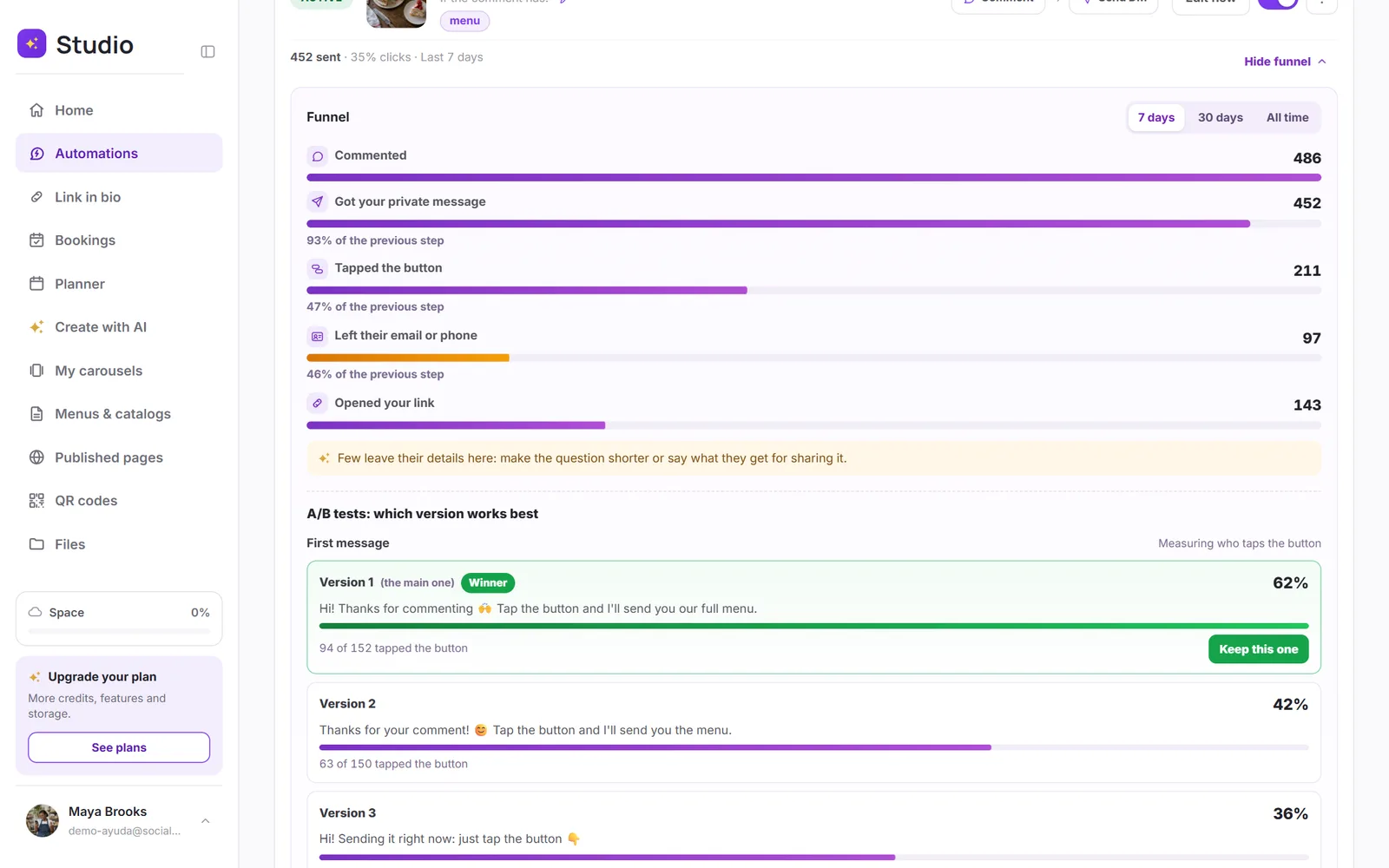Viewport: 1389px width, 868px height.
Task: Go to the Automations section
Action: pos(119,153)
